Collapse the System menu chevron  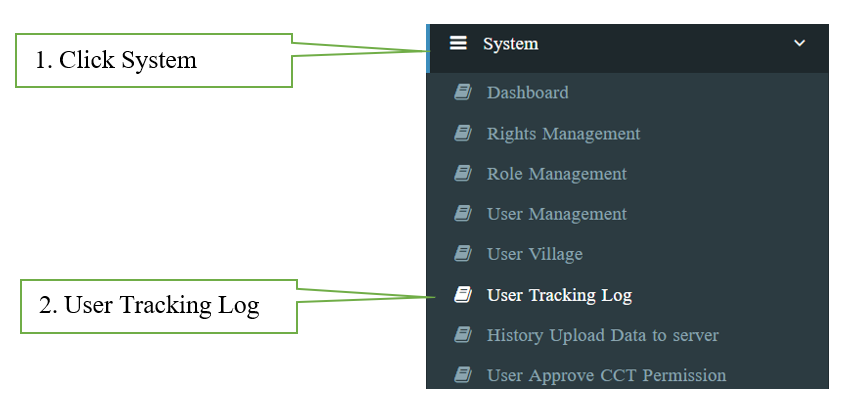[798, 44]
